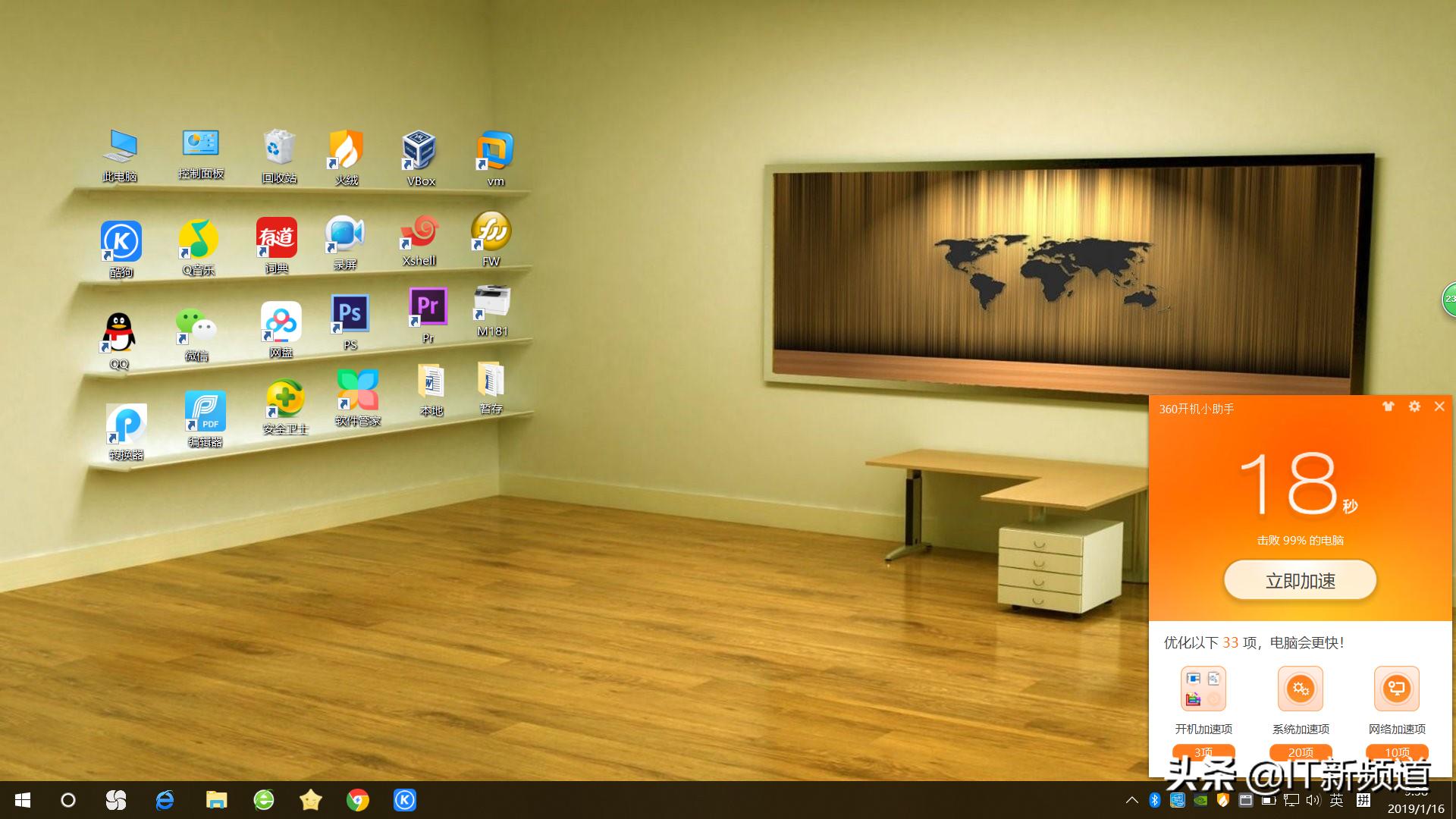1456x819 pixels.
Task: Select the Pr Premiere shortcut
Action: pos(428,307)
